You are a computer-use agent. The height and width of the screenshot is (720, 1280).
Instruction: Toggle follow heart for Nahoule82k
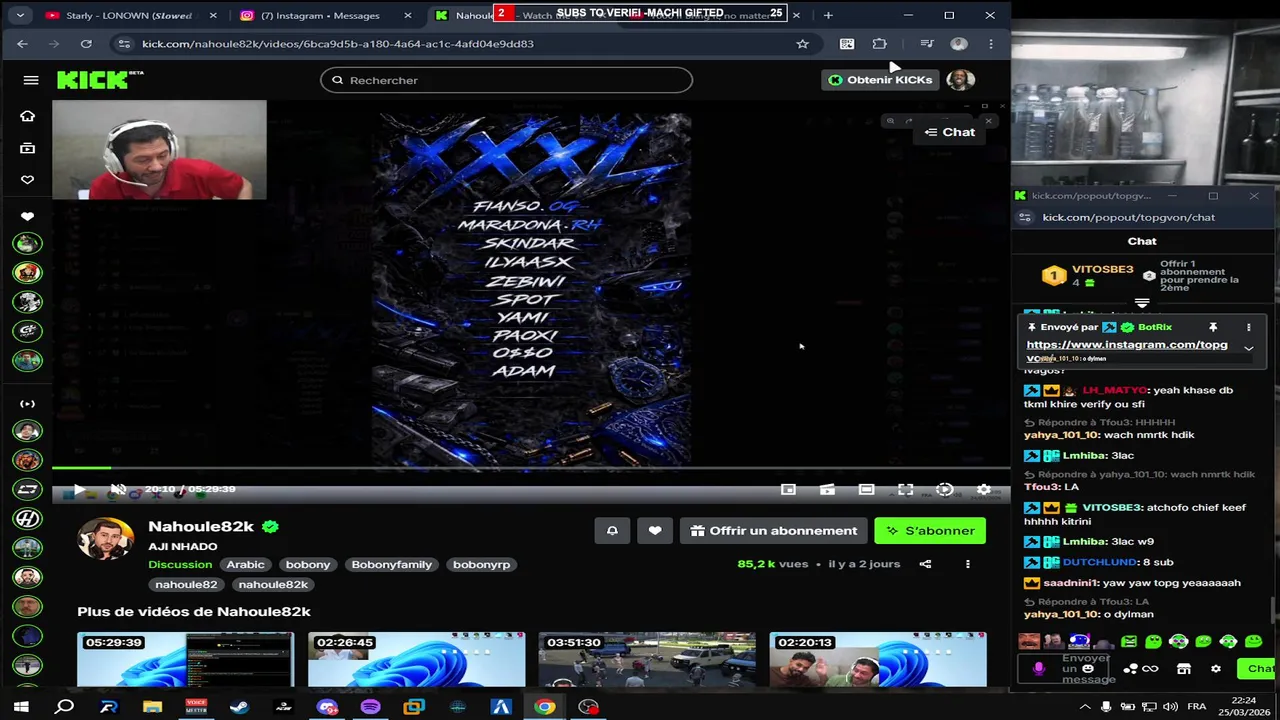(x=655, y=531)
